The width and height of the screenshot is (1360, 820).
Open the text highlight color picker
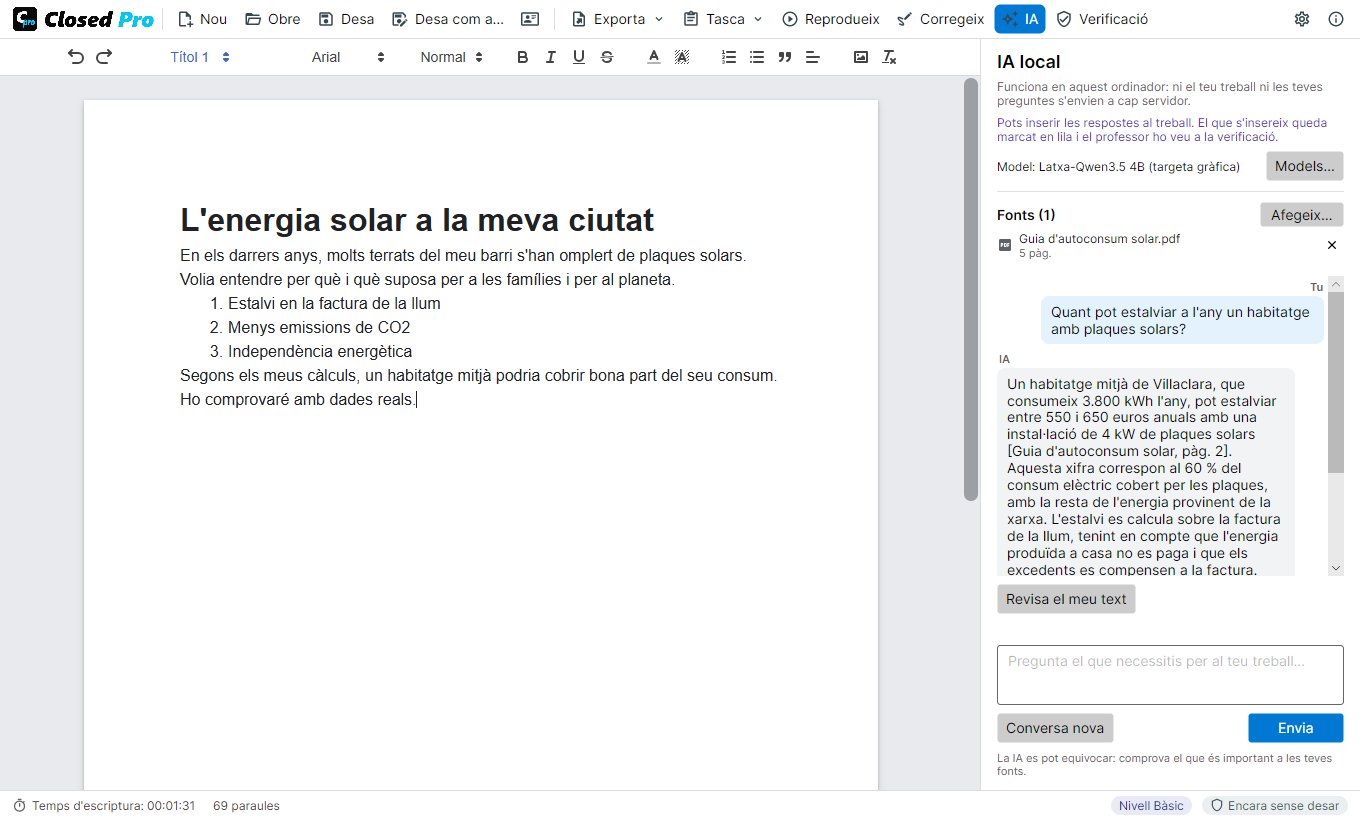[x=682, y=57]
